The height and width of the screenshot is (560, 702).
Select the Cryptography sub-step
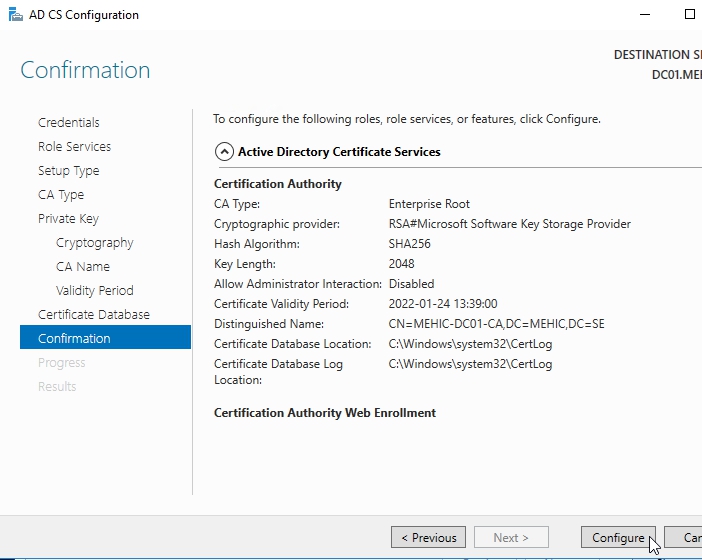(94, 243)
